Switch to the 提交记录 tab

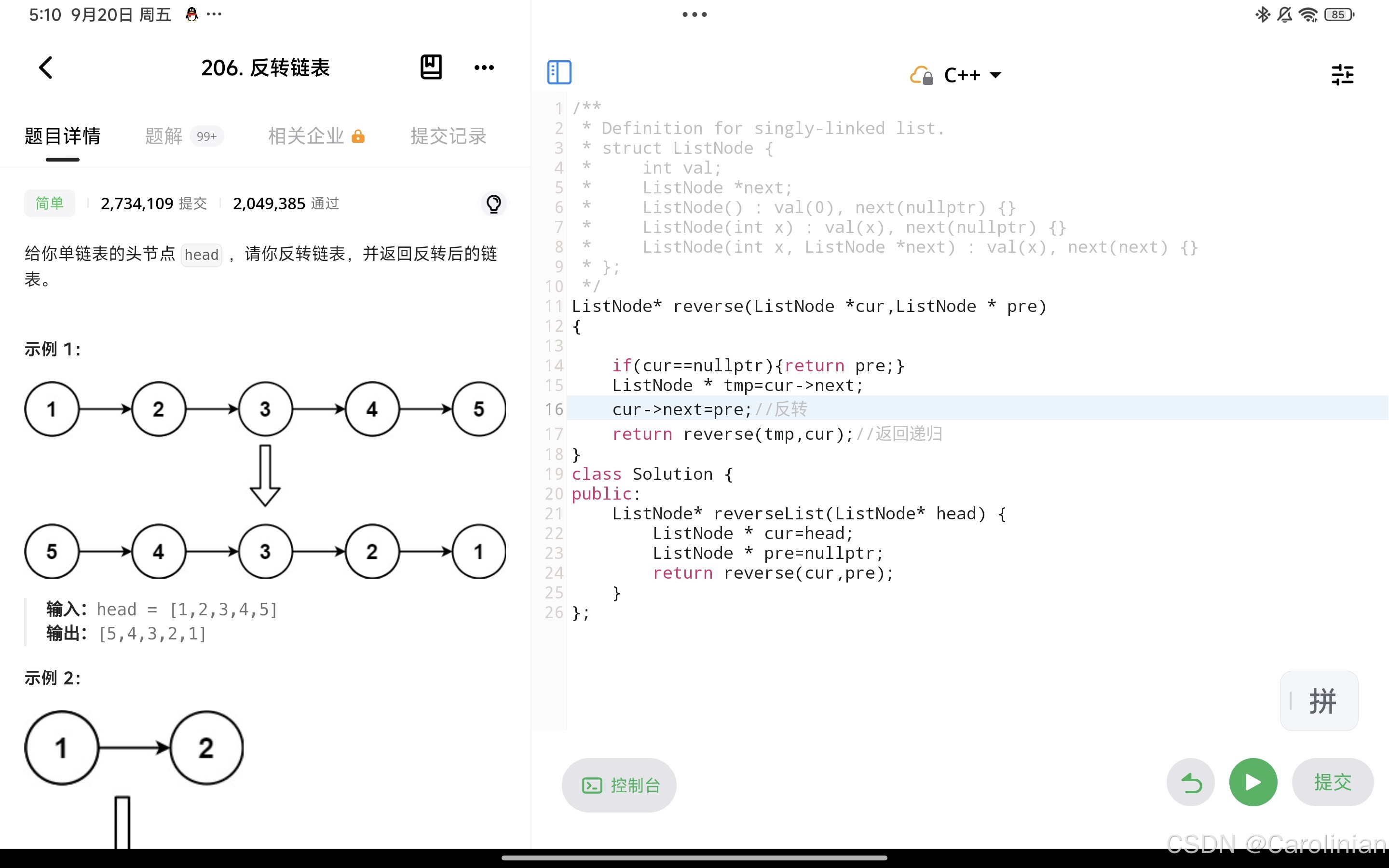(x=448, y=136)
